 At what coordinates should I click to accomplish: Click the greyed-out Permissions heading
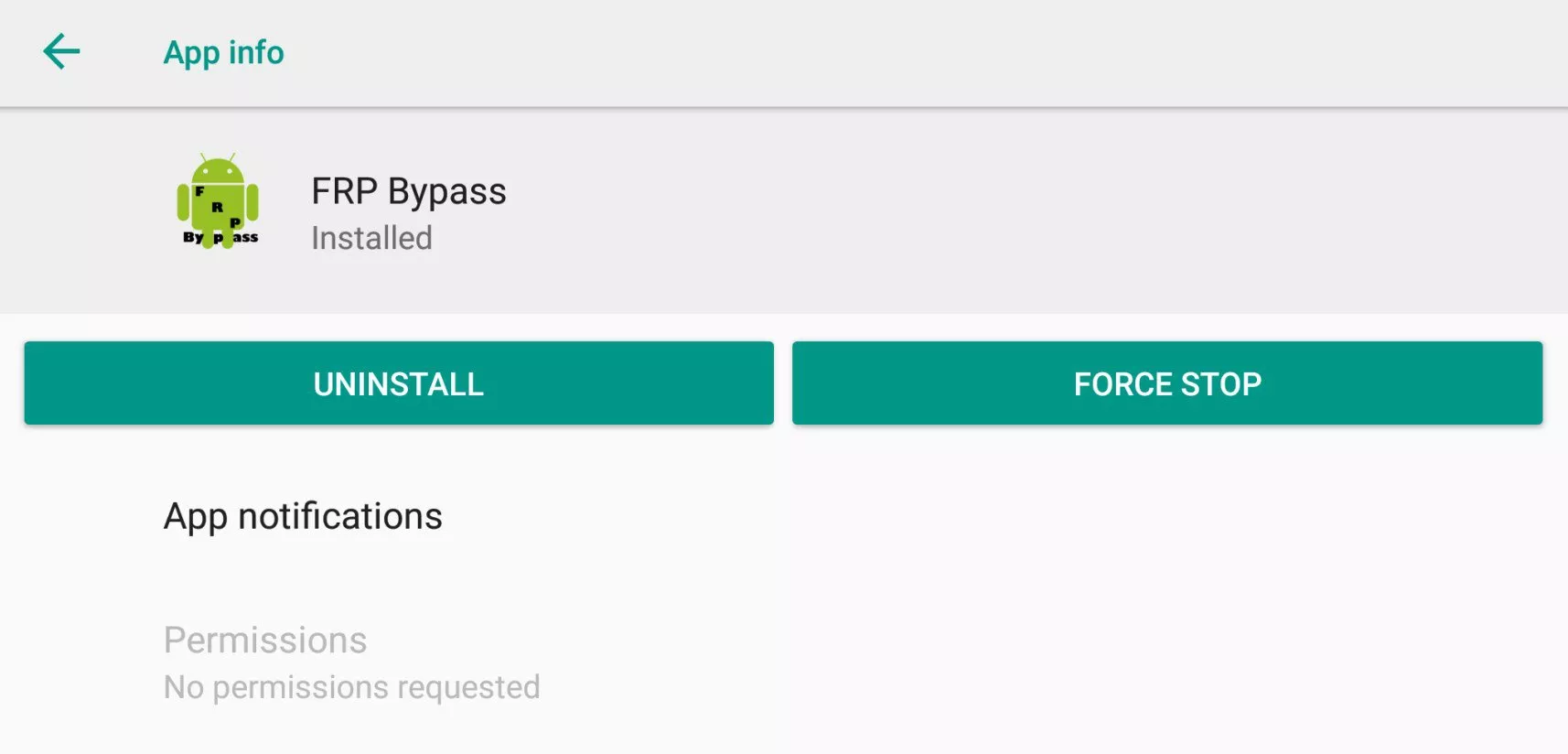[x=265, y=641]
